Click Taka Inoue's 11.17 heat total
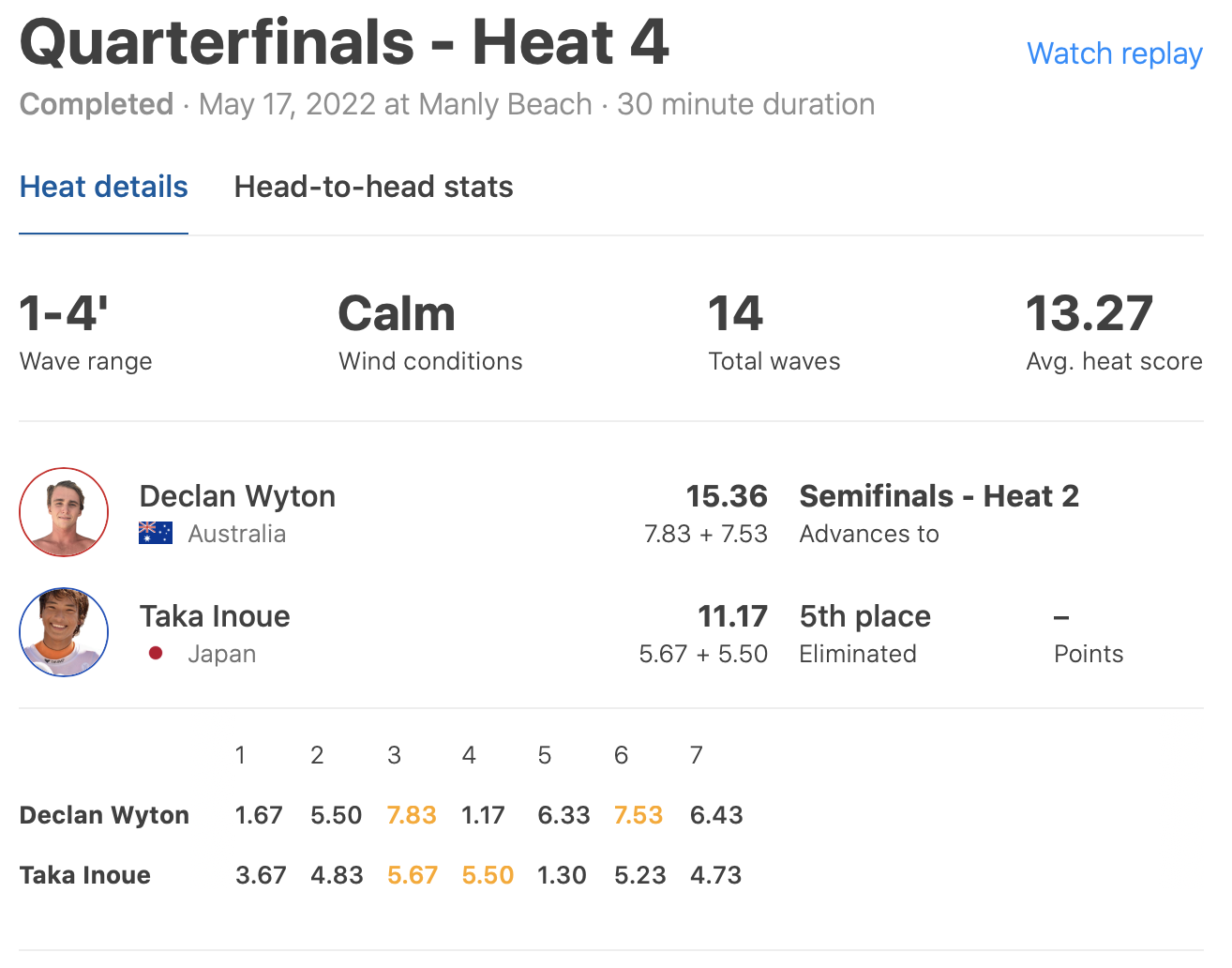The height and width of the screenshot is (968, 1232). pyautogui.click(x=732, y=616)
